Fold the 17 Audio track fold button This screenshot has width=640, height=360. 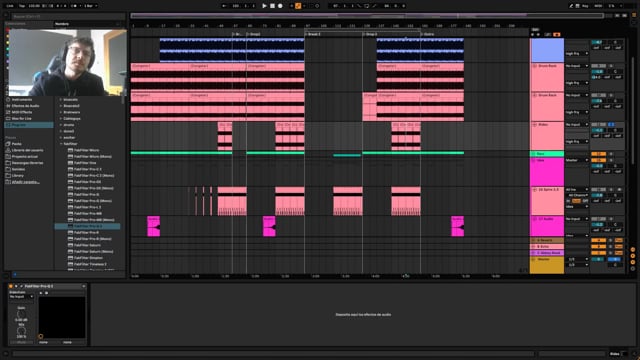[535, 219]
